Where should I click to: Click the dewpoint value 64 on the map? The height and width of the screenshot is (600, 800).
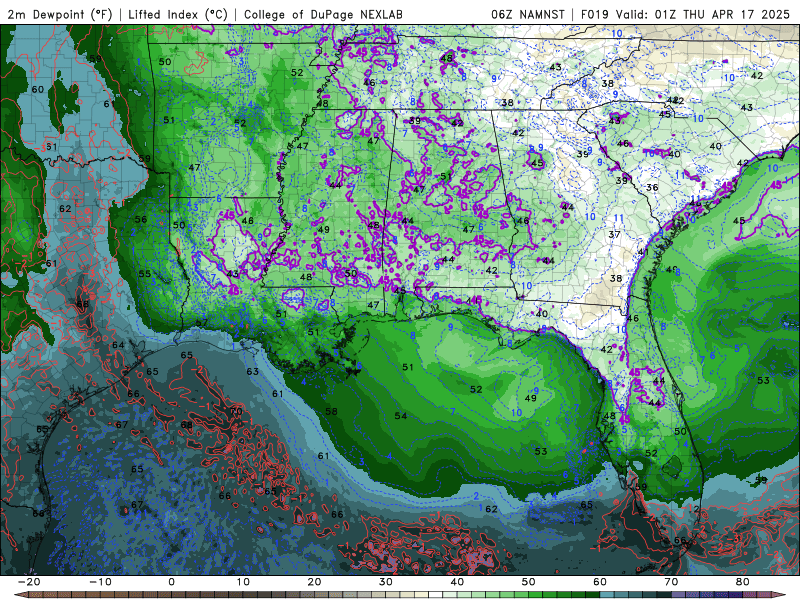(x=118, y=345)
